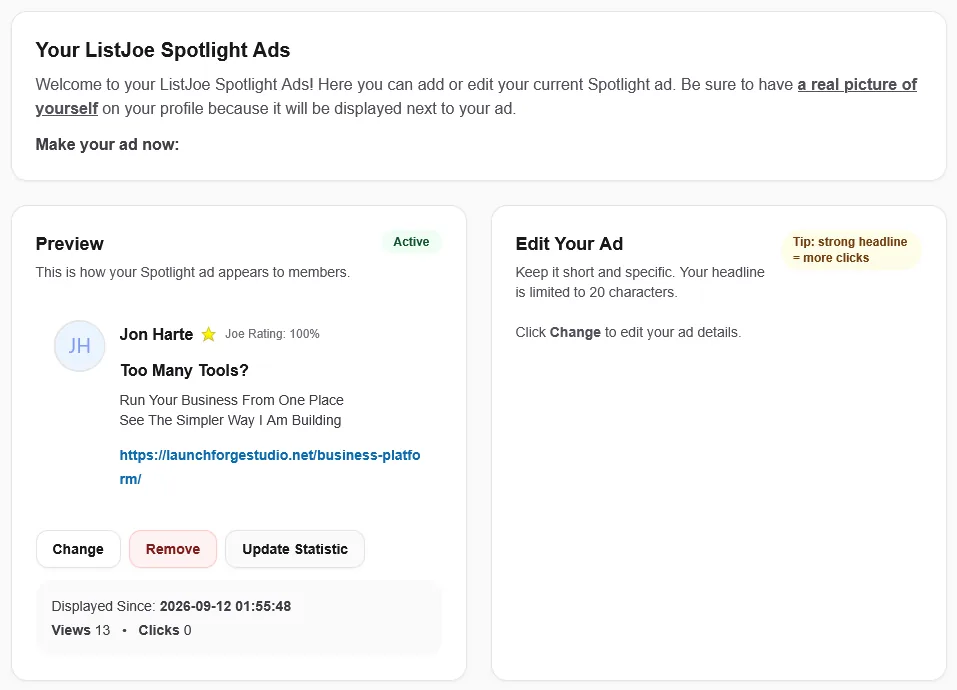The width and height of the screenshot is (957, 690).
Task: Click the Change button
Action: pos(78,549)
